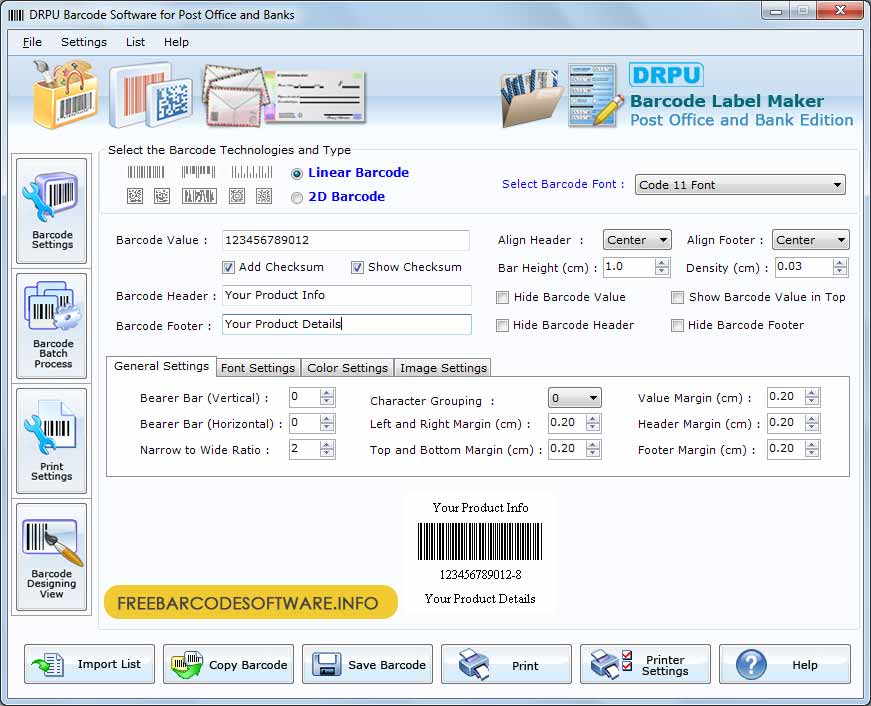Click the Save Barcode button label
This screenshot has height=706, width=871.
click(387, 665)
